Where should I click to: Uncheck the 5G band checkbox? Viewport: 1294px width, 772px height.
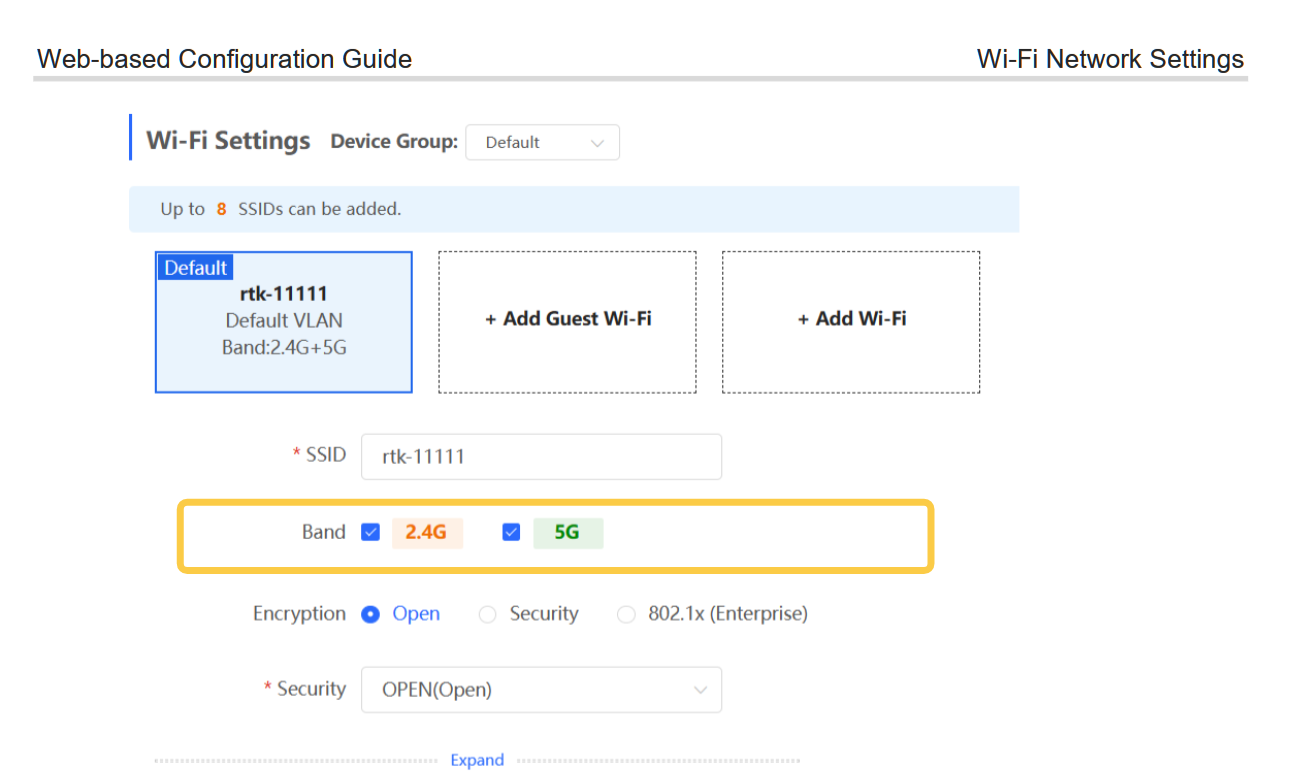[x=512, y=533]
